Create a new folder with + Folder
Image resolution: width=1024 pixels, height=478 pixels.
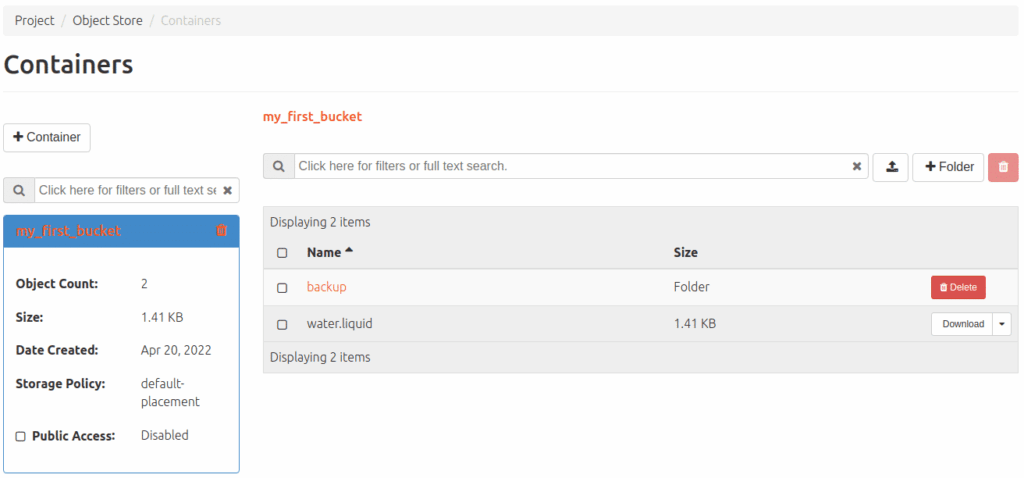[948, 167]
